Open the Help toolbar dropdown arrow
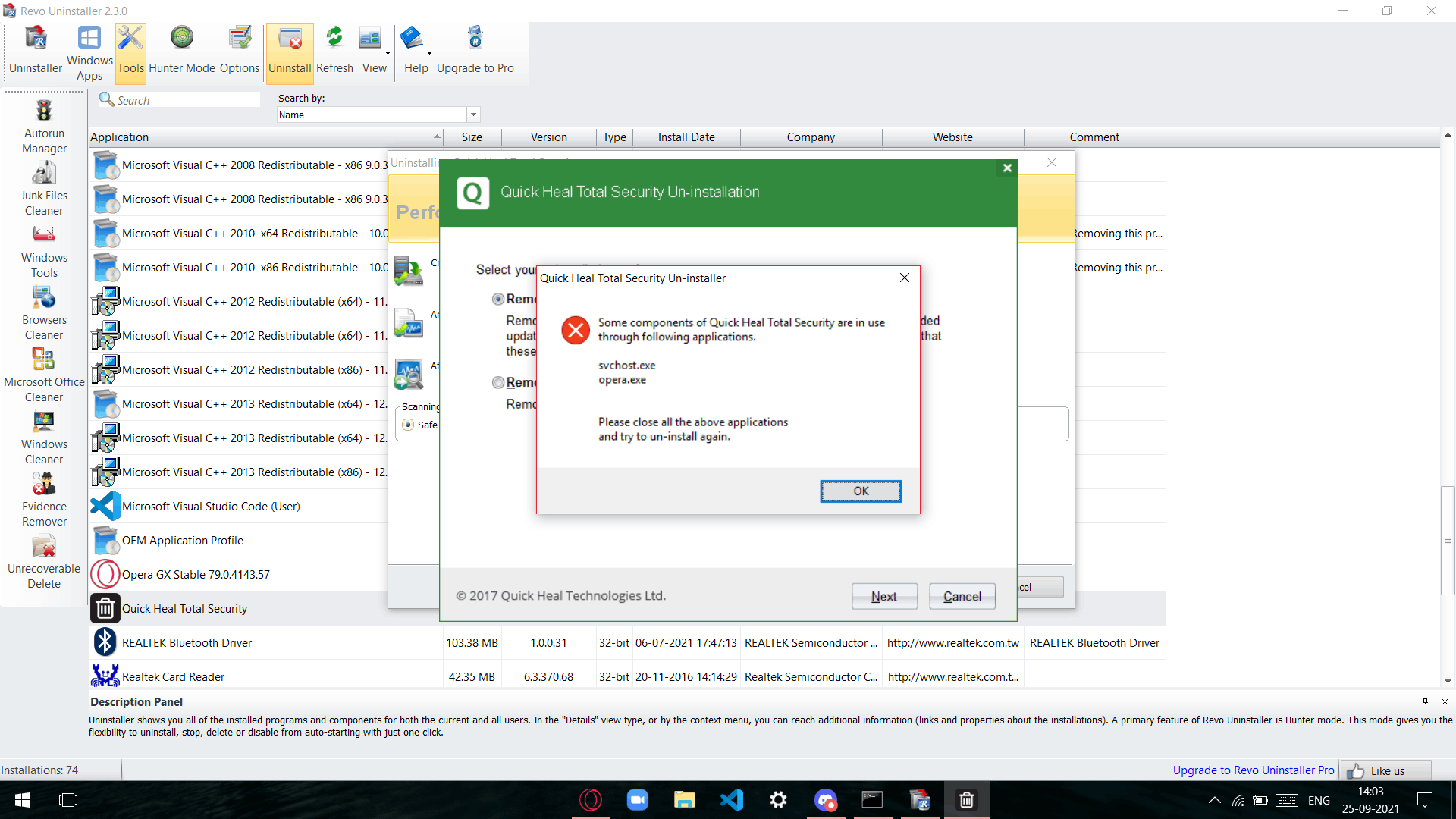This screenshot has height=819, width=1456. click(429, 54)
